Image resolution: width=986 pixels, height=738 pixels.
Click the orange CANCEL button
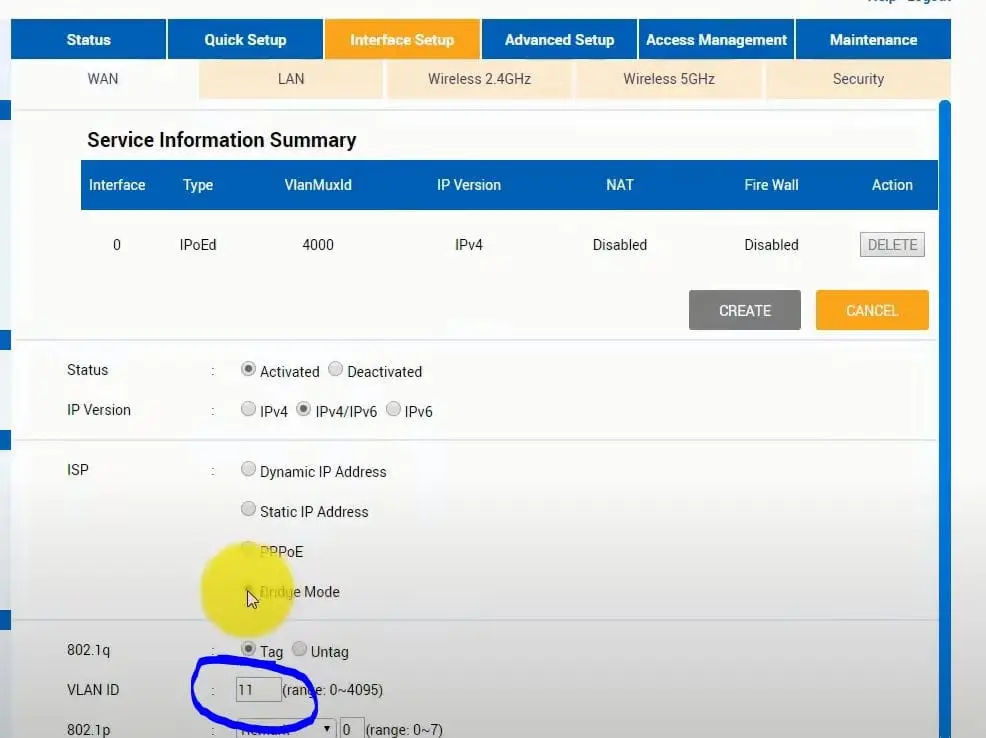click(872, 310)
